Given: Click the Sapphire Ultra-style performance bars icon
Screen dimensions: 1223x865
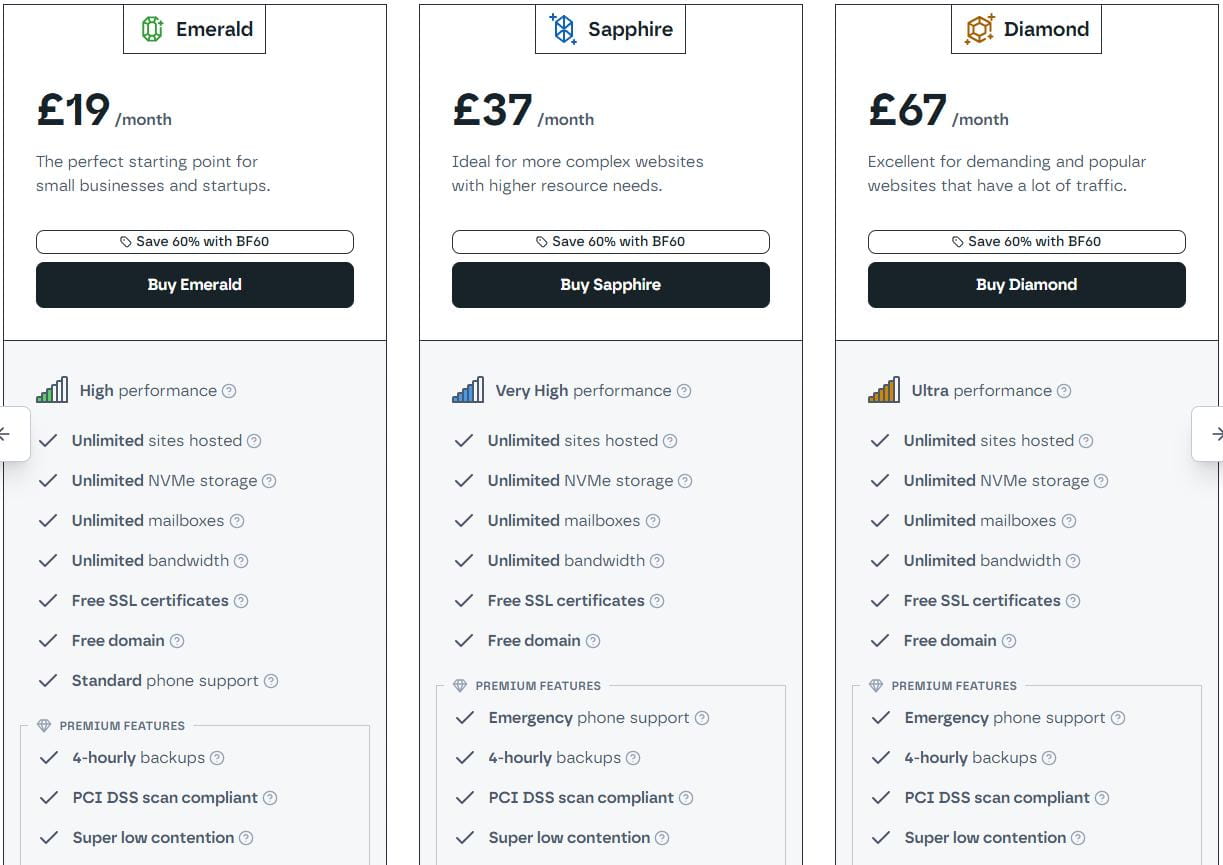Looking at the screenshot, I should pos(468,390).
